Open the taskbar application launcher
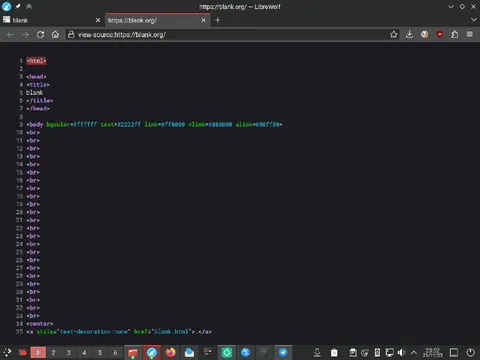 pyautogui.click(x=7, y=352)
